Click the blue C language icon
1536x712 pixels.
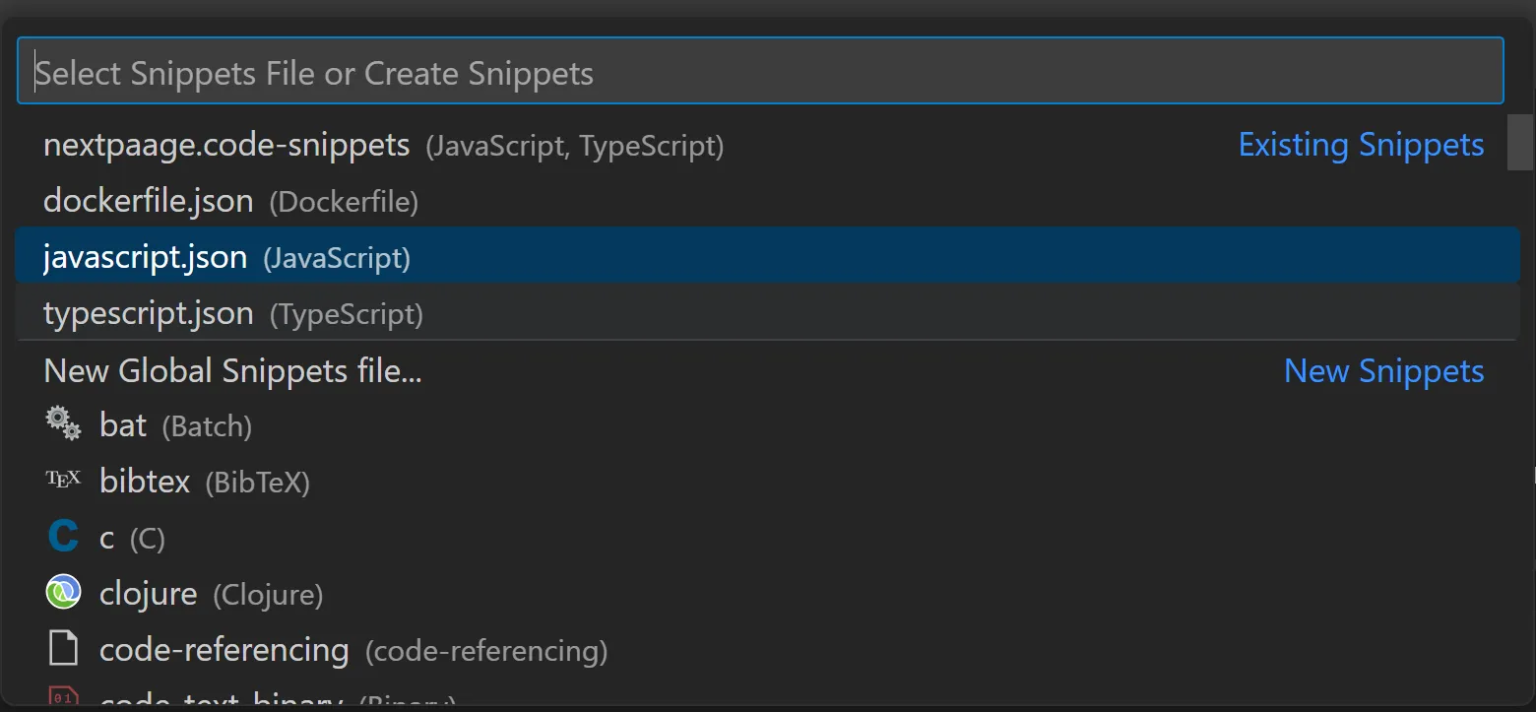(62, 535)
